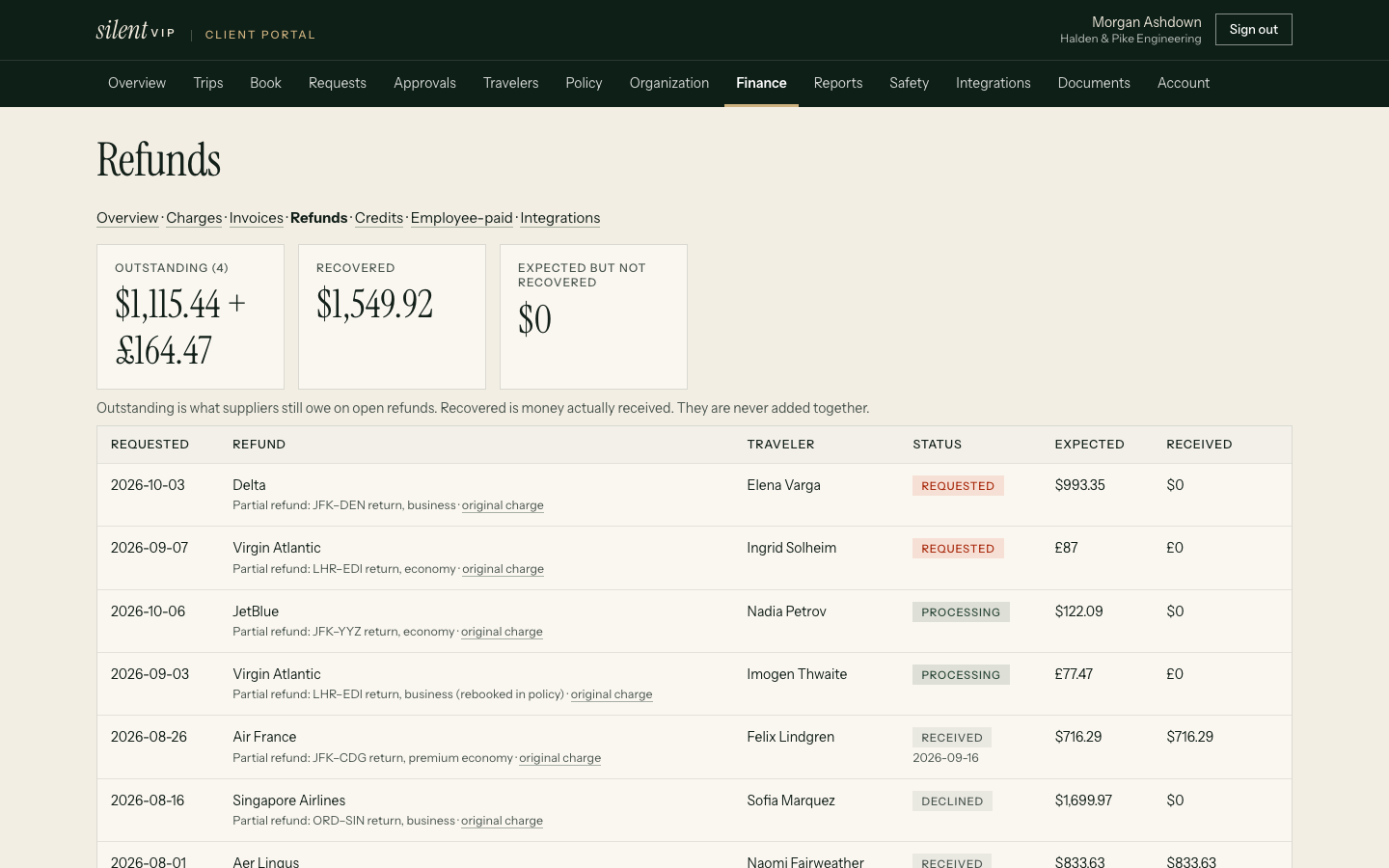Viewport: 1389px width, 868px height.
Task: Go to the Documents tab
Action: 1094,83
